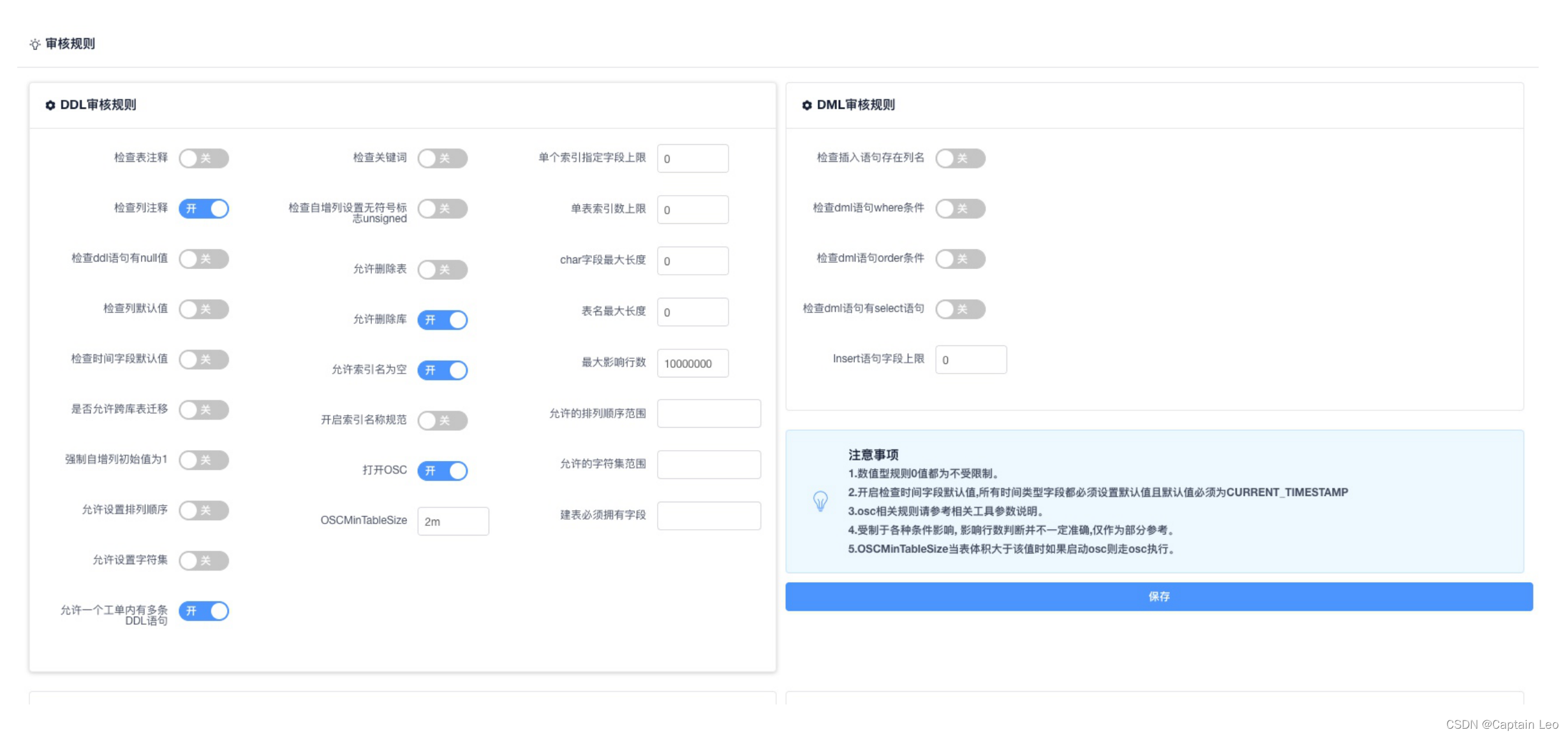Click the gear icon next to DDL审核规则

50,105
